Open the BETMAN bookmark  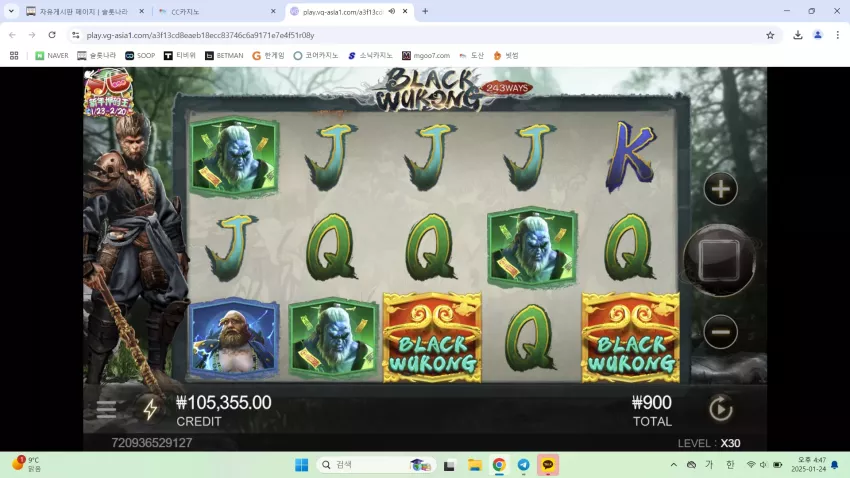(224, 55)
